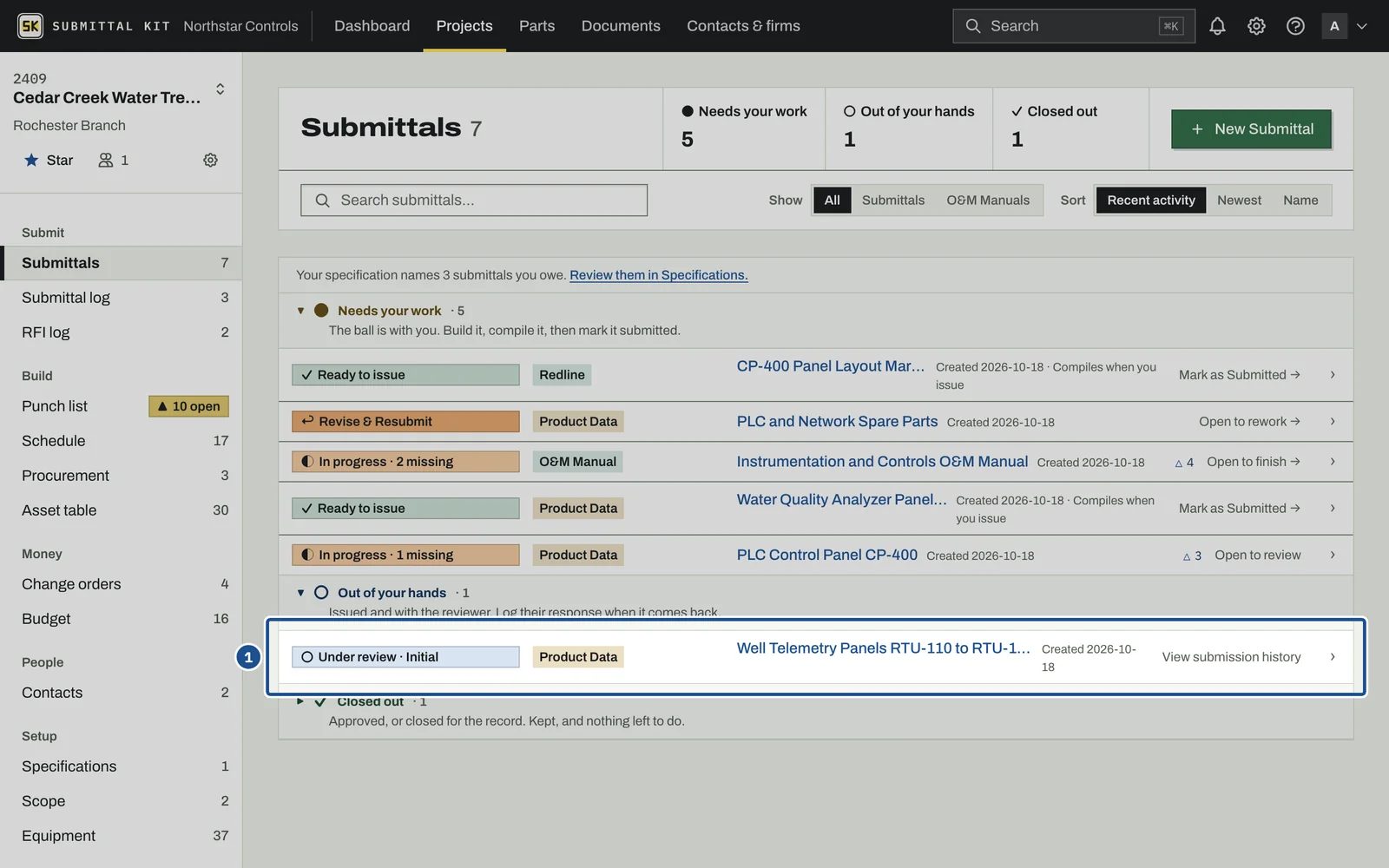Image resolution: width=1389 pixels, height=868 pixels.
Task: Click the global Search box
Action: click(1074, 26)
